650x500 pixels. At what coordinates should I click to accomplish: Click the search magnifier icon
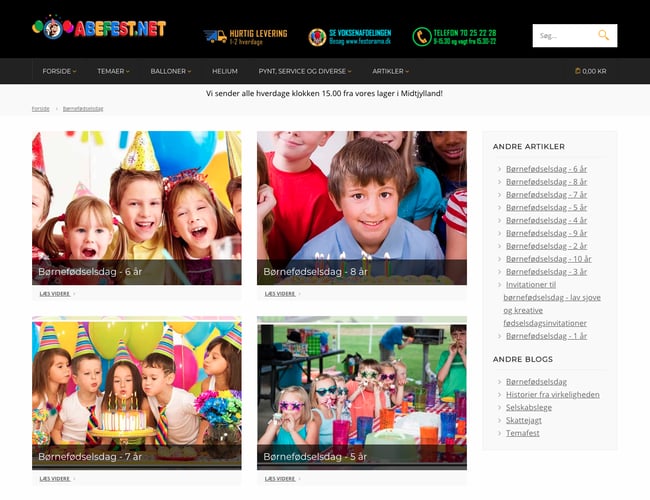coord(603,36)
